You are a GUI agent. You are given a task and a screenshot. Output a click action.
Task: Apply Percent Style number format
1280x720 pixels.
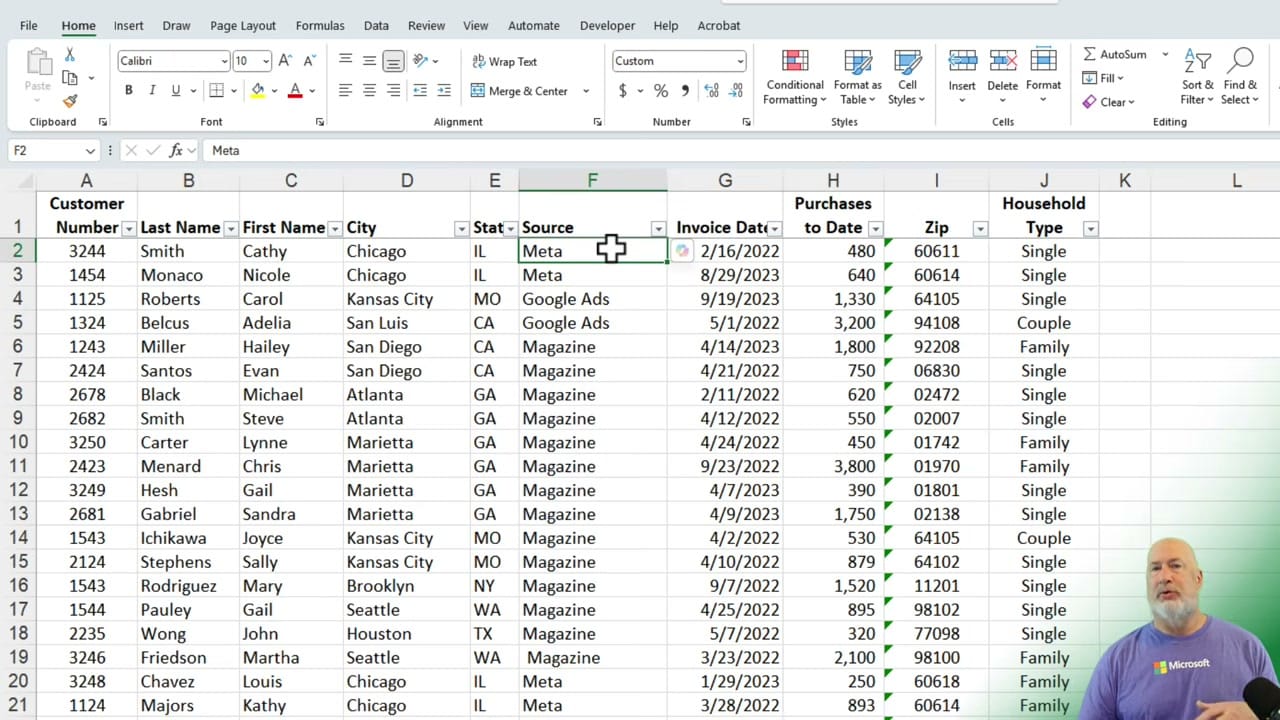pos(659,90)
